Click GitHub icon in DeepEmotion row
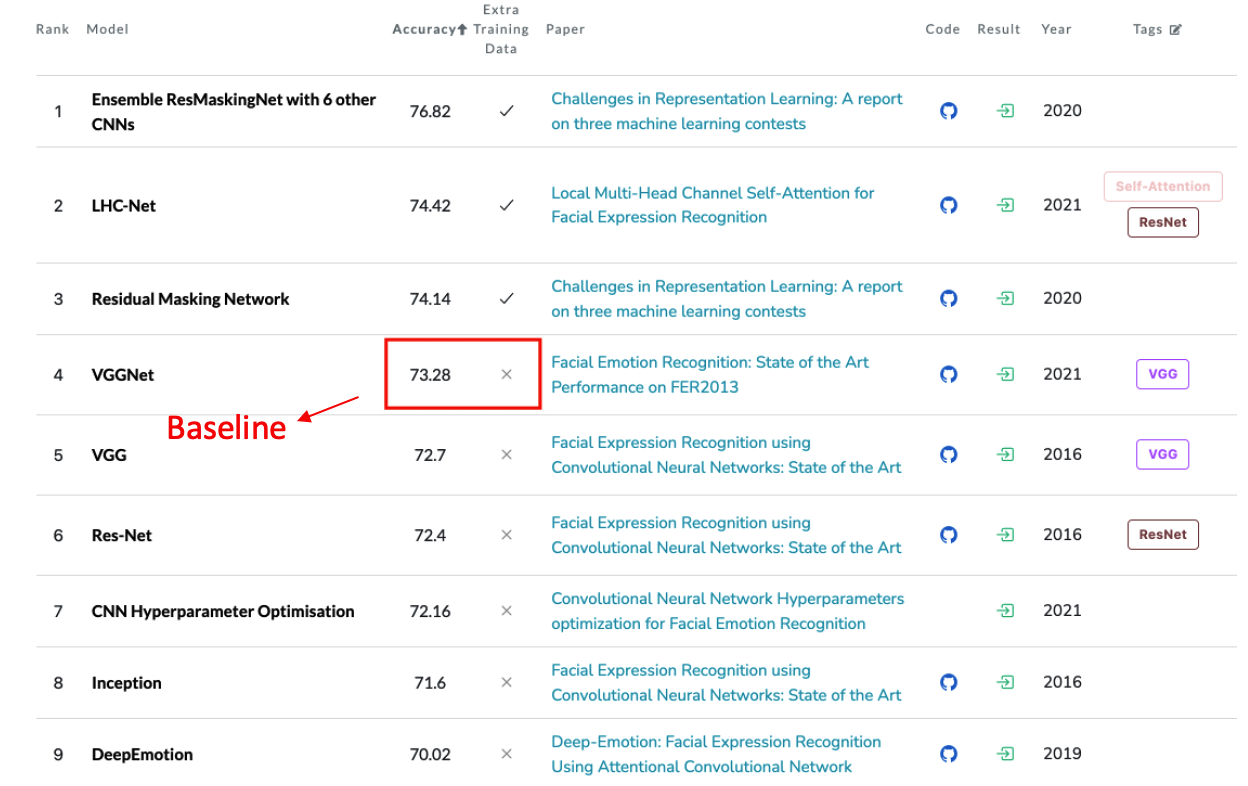The image size is (1248, 786). (949, 754)
